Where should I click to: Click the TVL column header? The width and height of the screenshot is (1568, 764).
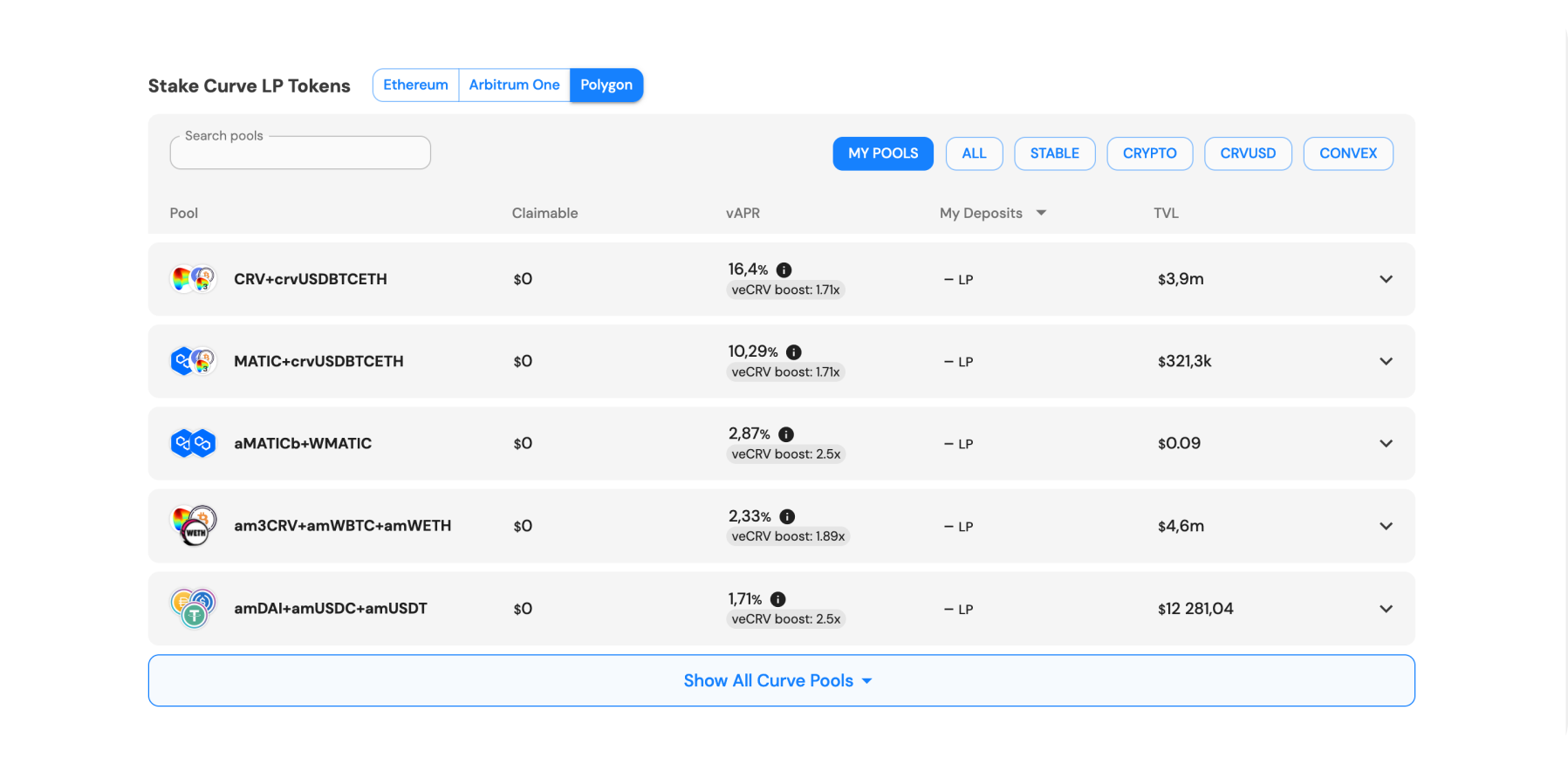(x=1166, y=213)
